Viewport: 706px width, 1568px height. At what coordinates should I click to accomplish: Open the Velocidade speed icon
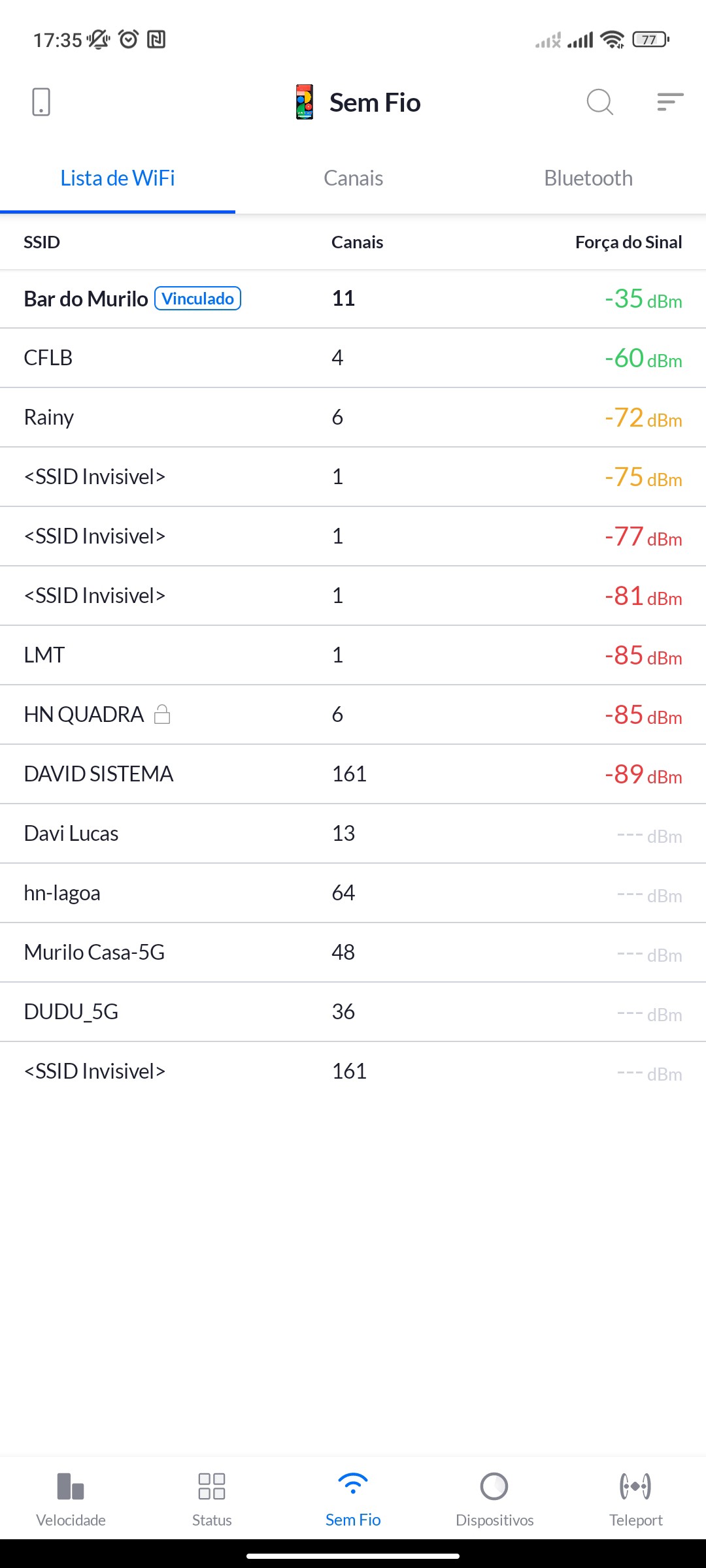pos(71,1486)
